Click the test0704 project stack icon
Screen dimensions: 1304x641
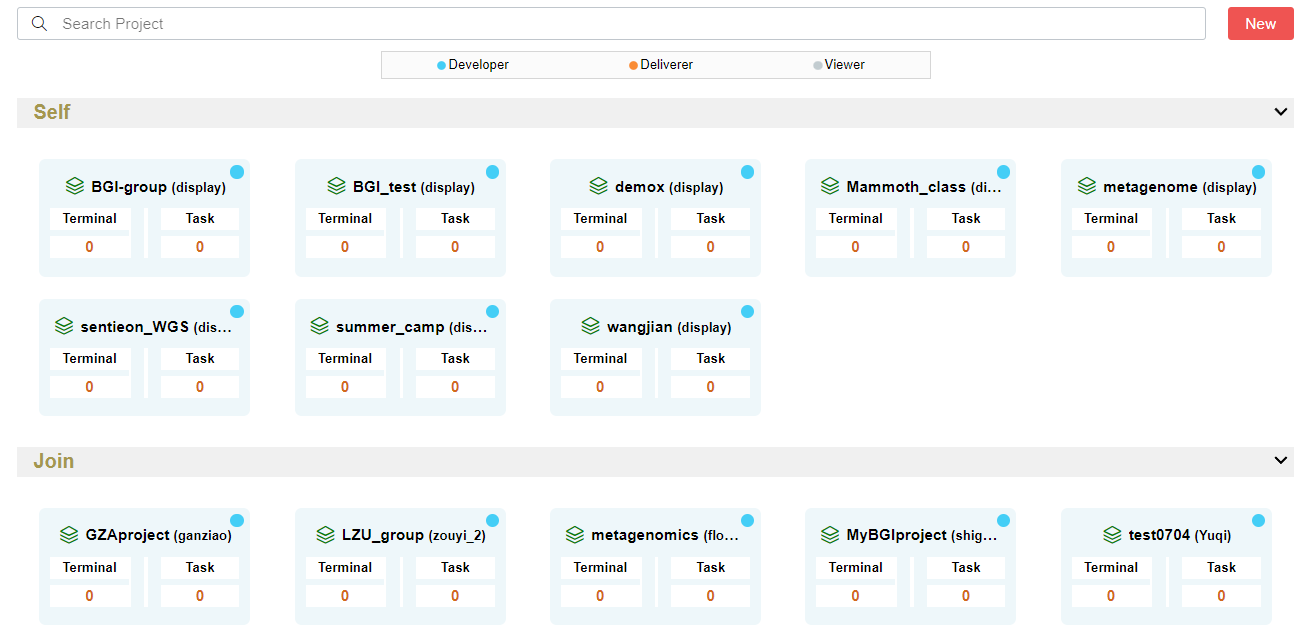pos(1112,535)
